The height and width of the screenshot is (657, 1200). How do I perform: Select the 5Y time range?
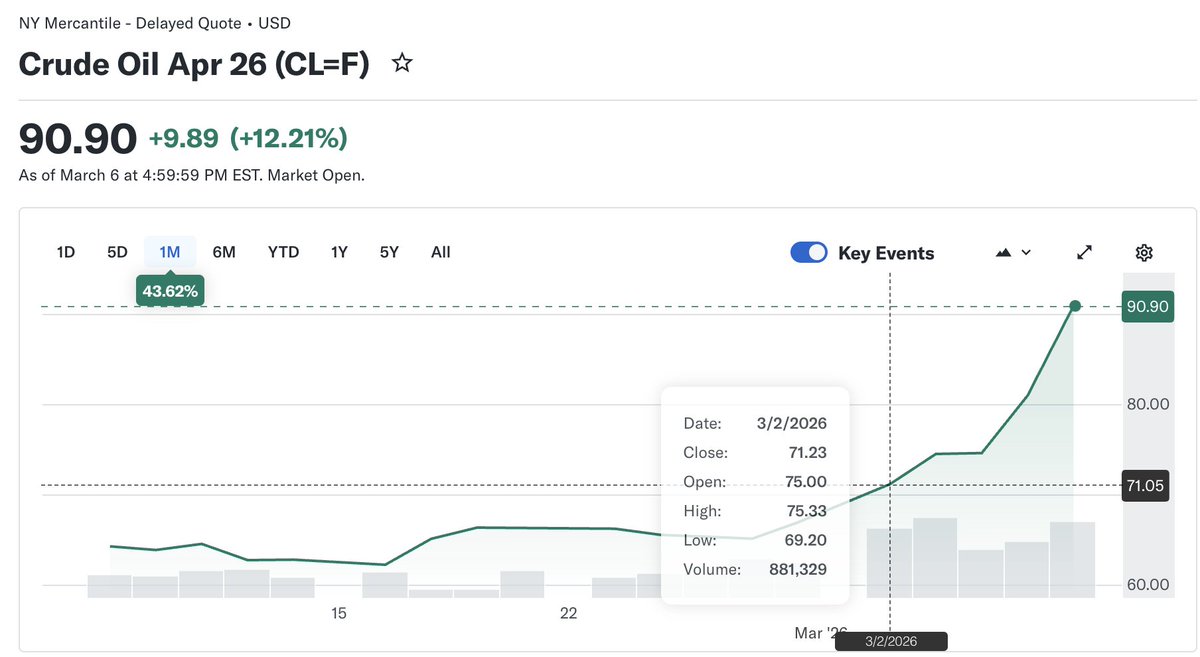click(x=389, y=252)
